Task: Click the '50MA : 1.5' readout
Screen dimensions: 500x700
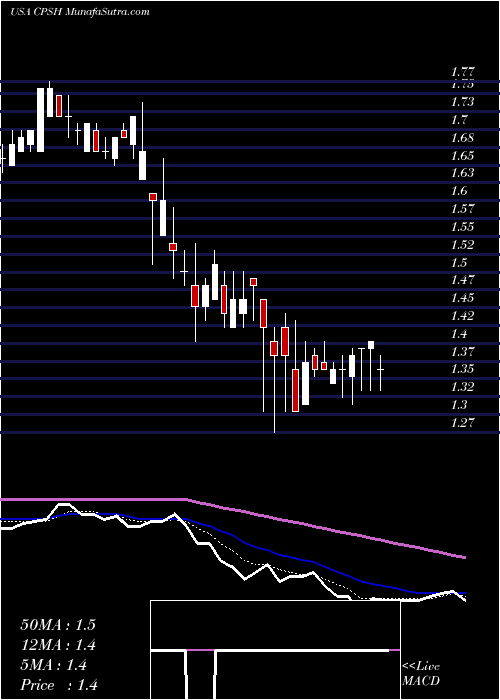Action: point(58,625)
